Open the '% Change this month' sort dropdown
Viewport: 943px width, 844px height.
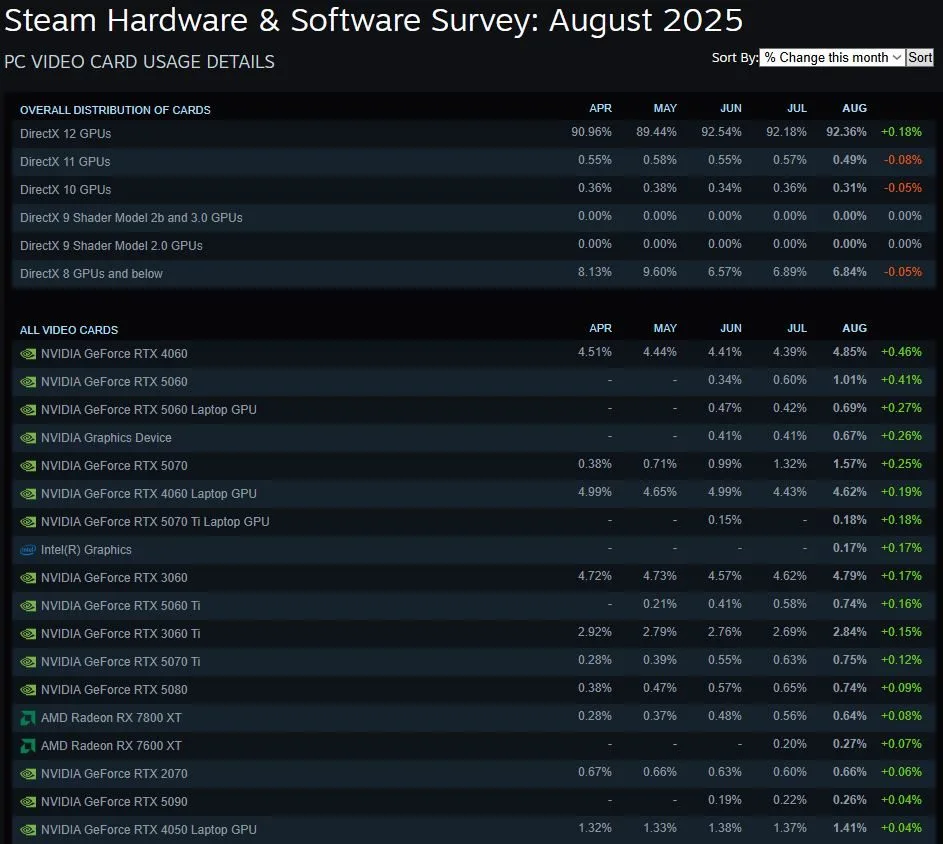coord(831,57)
